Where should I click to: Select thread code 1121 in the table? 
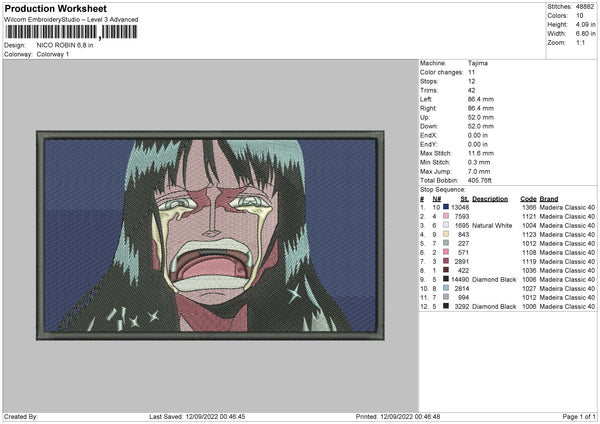529,217
